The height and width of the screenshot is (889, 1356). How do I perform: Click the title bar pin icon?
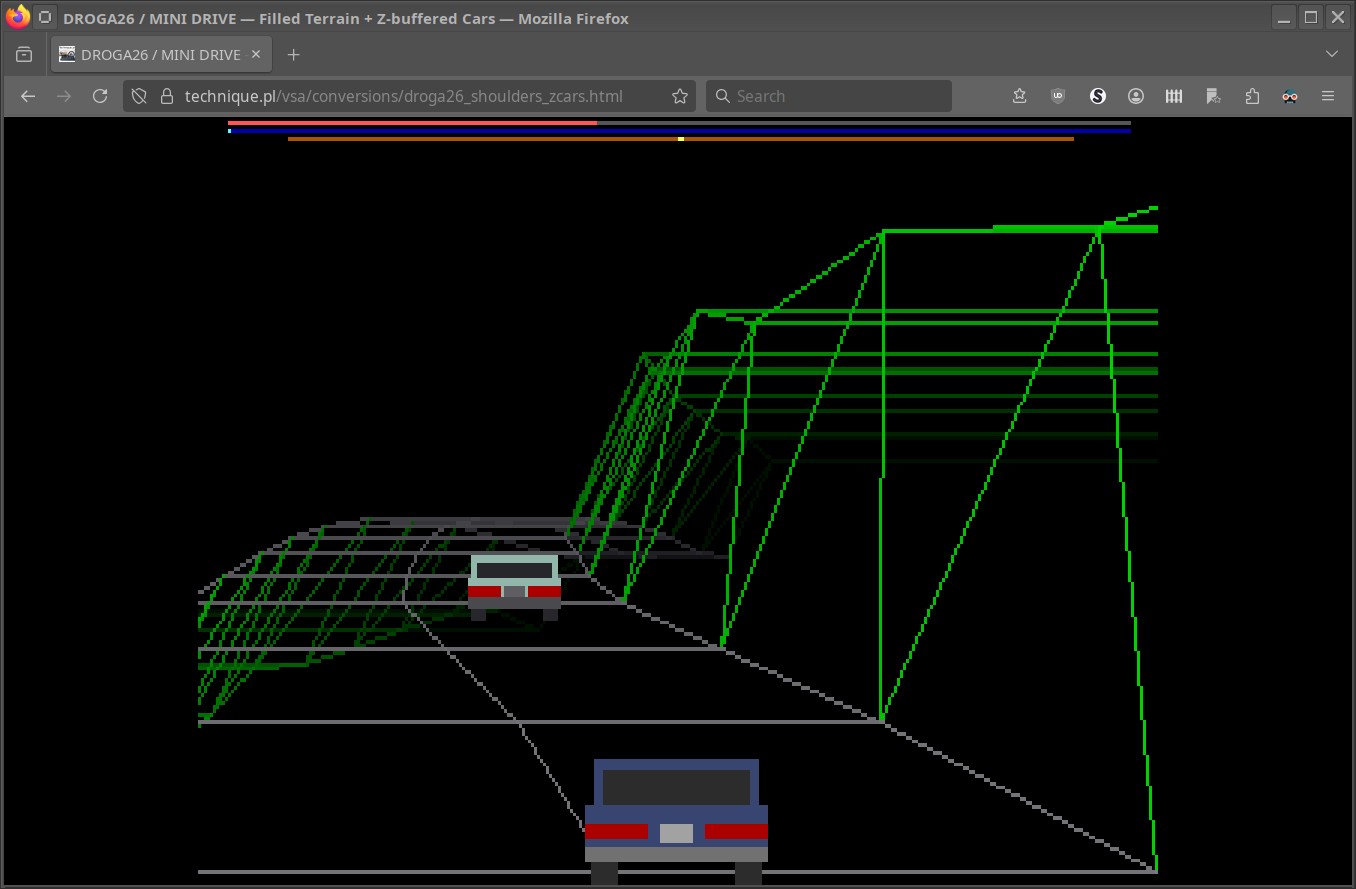coord(45,17)
